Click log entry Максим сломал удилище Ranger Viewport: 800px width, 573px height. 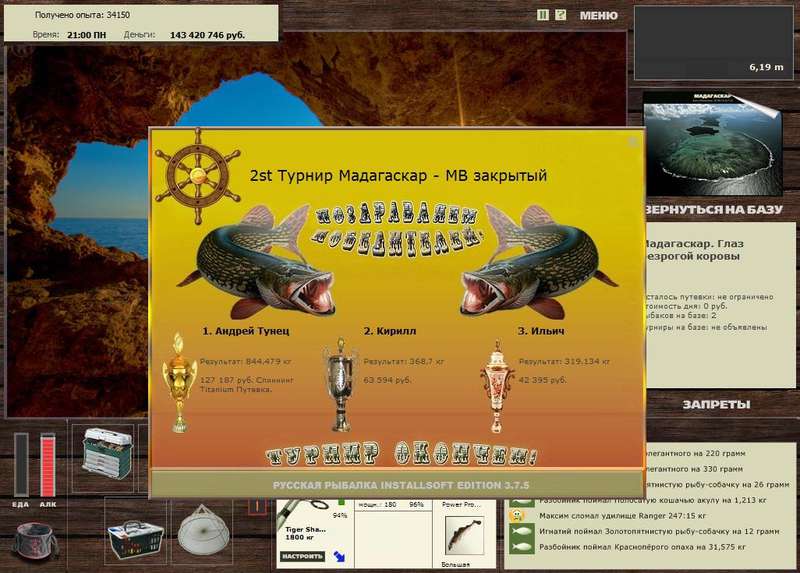tap(622, 516)
